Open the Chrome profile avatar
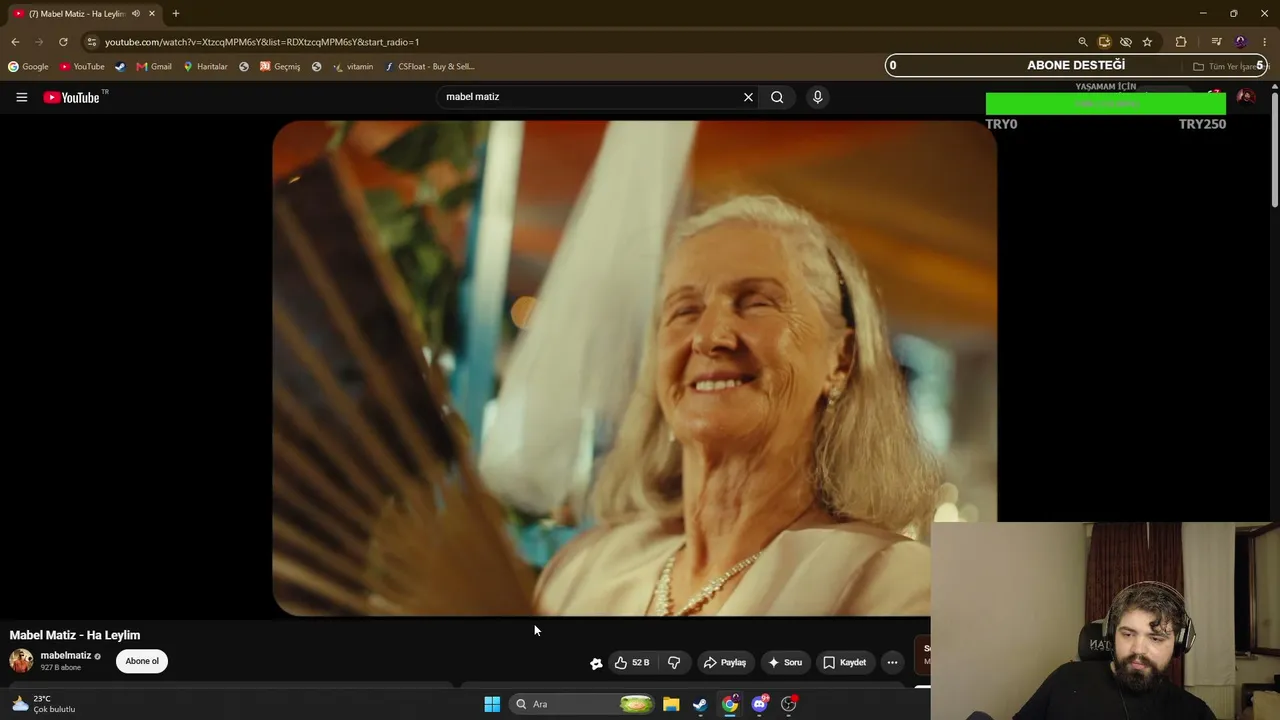 point(1241,42)
